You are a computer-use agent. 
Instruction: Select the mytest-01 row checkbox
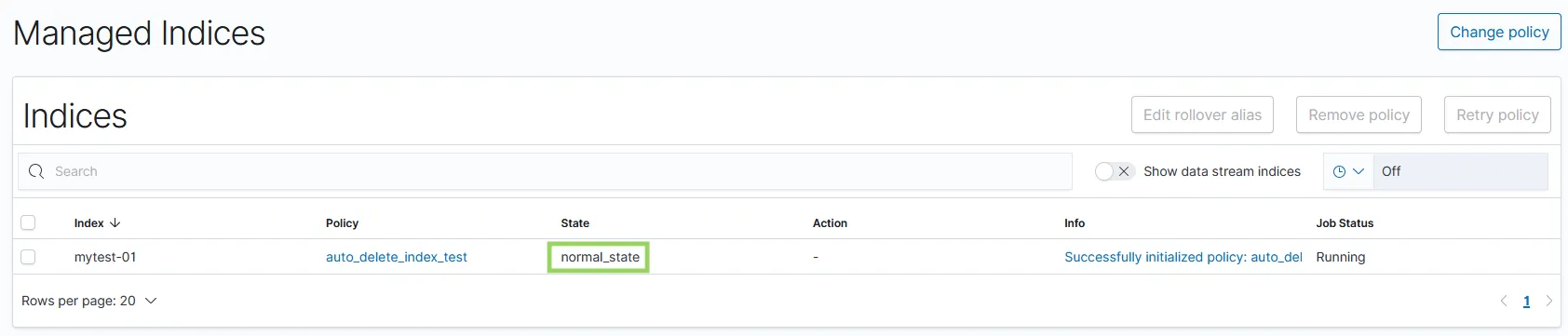pos(28,257)
